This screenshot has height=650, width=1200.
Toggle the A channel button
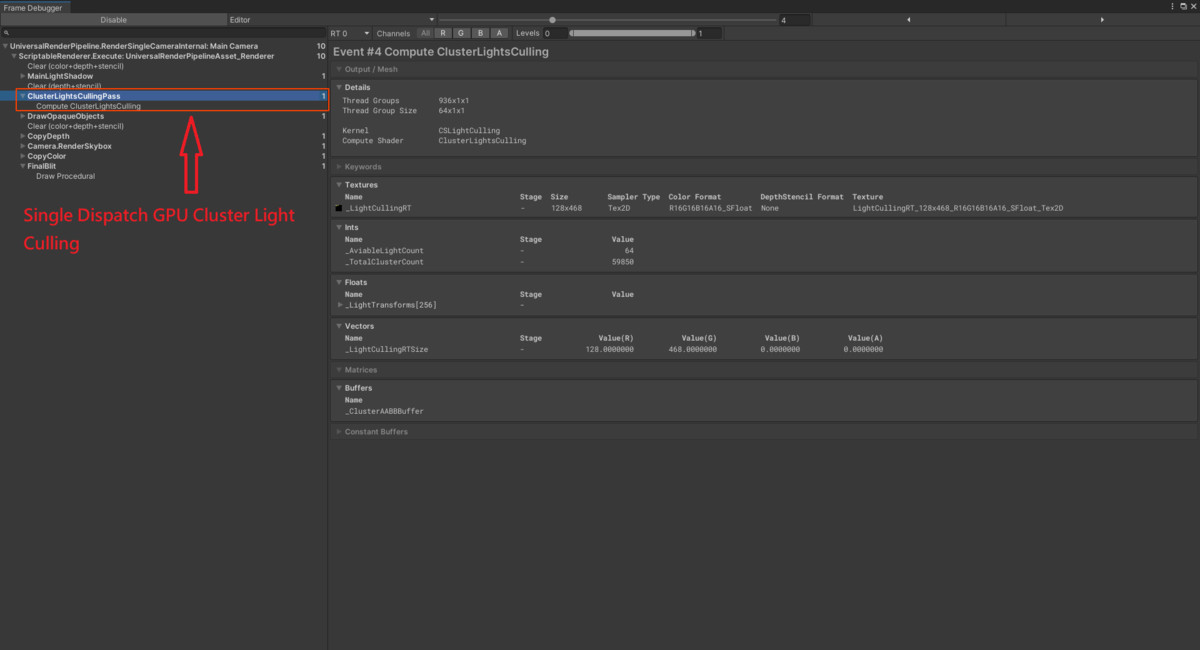coord(499,33)
